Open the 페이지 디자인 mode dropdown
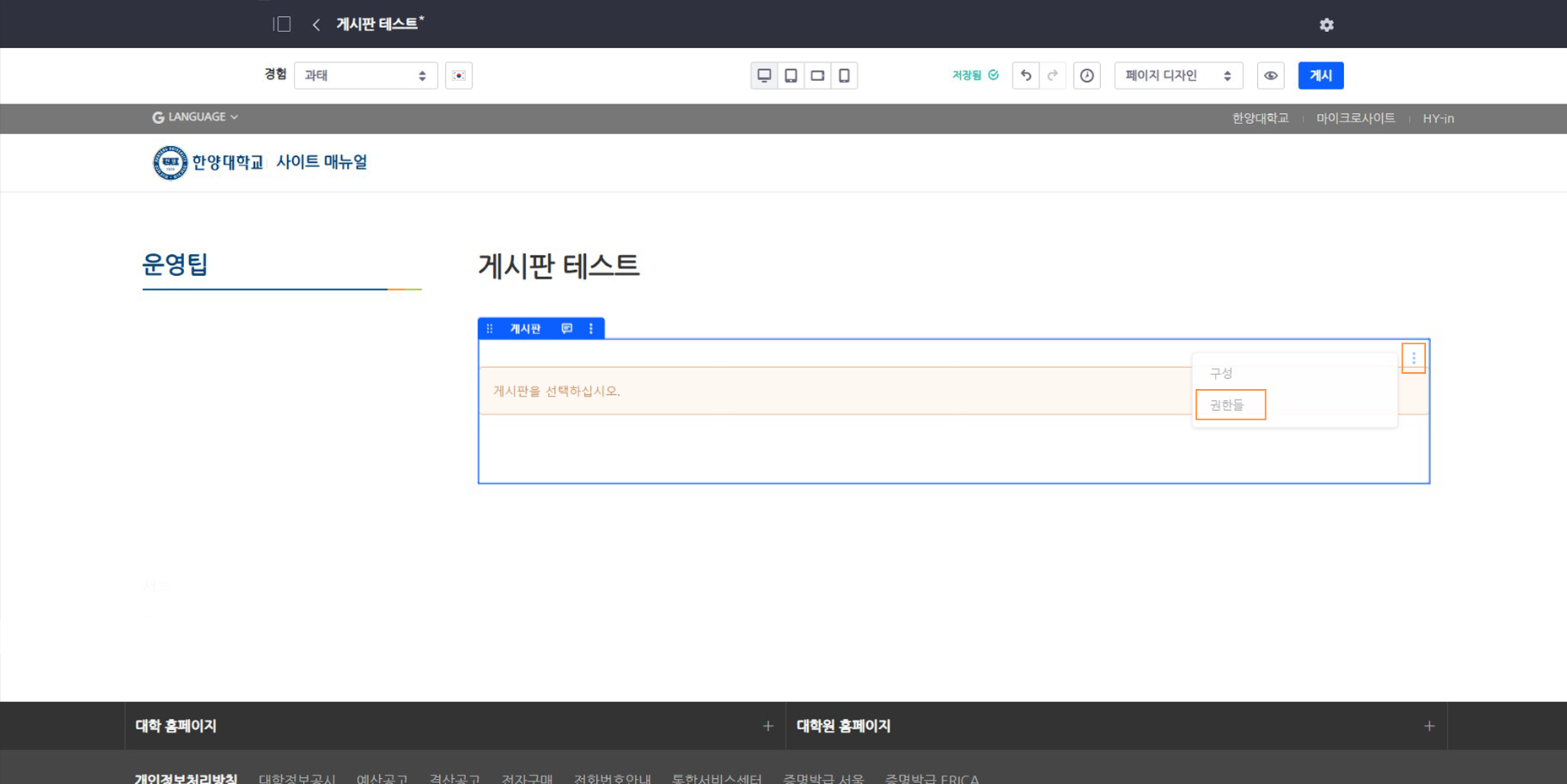The width and height of the screenshot is (1567, 784). tap(1178, 76)
